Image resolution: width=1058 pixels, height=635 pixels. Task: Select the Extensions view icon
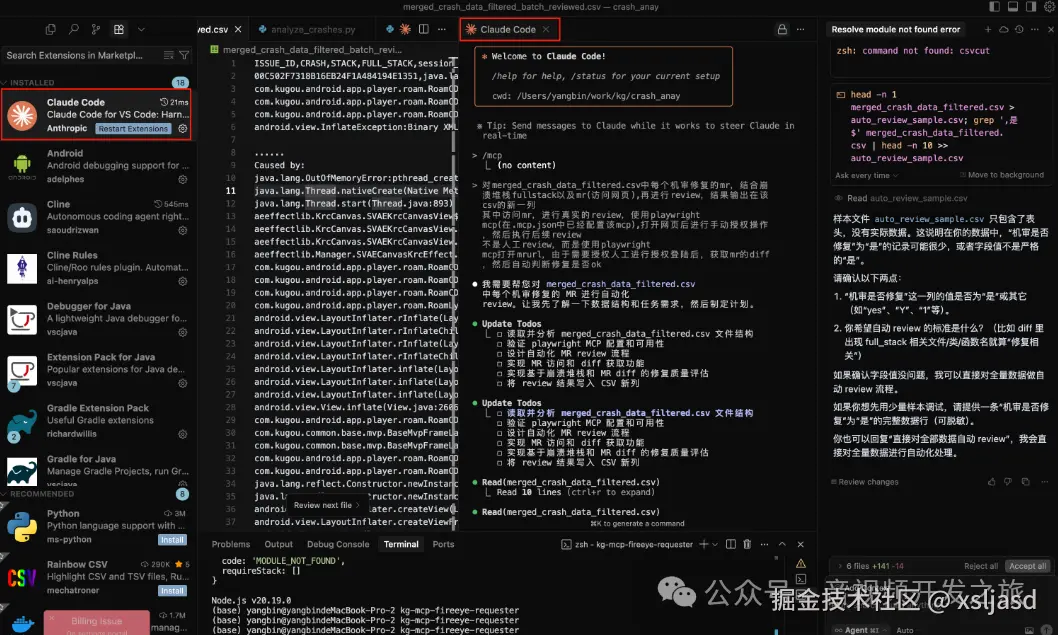tap(119, 29)
